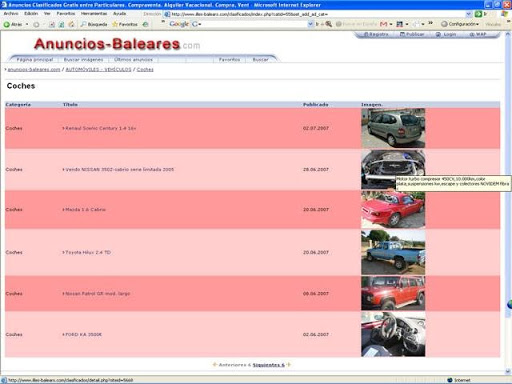Click the Internet zone globe in status bar
The height and width of the screenshot is (384, 512).
(x=450, y=380)
